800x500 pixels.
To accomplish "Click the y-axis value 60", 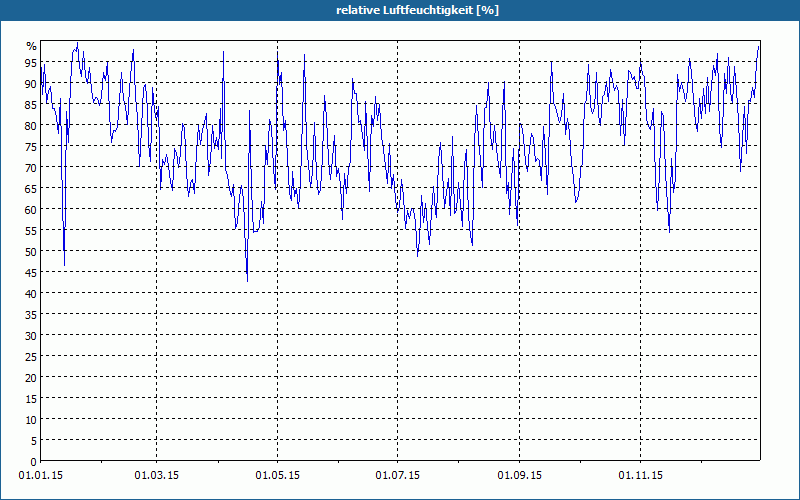I will click(31, 210).
